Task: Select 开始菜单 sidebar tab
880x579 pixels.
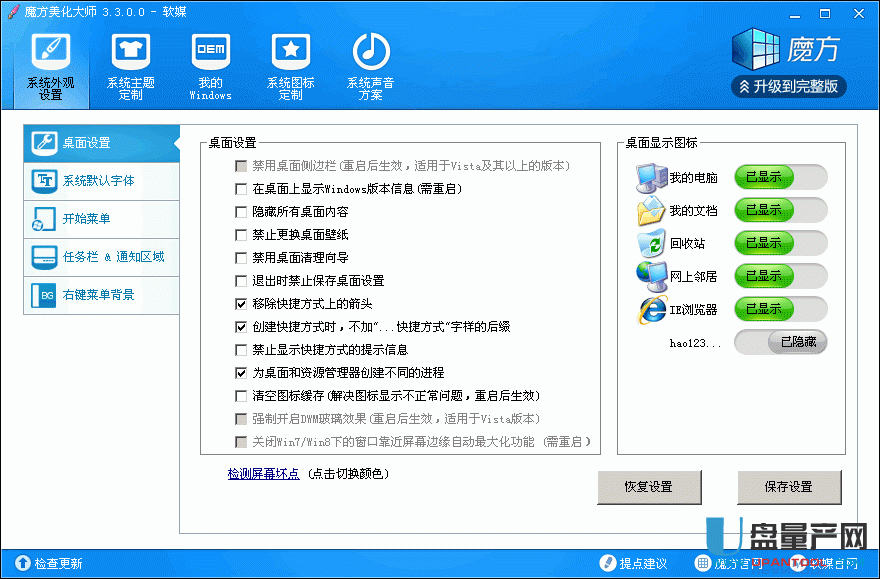Action: [x=102, y=219]
